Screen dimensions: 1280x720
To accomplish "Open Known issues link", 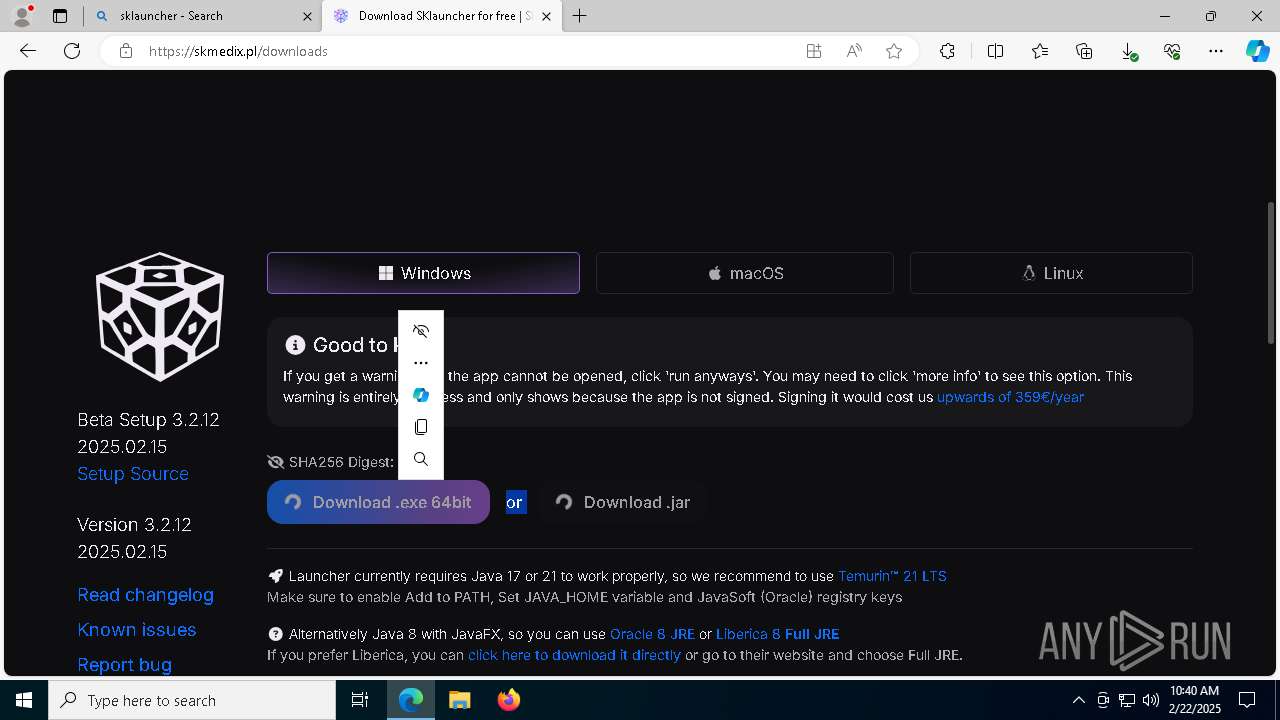I will [x=136, y=630].
